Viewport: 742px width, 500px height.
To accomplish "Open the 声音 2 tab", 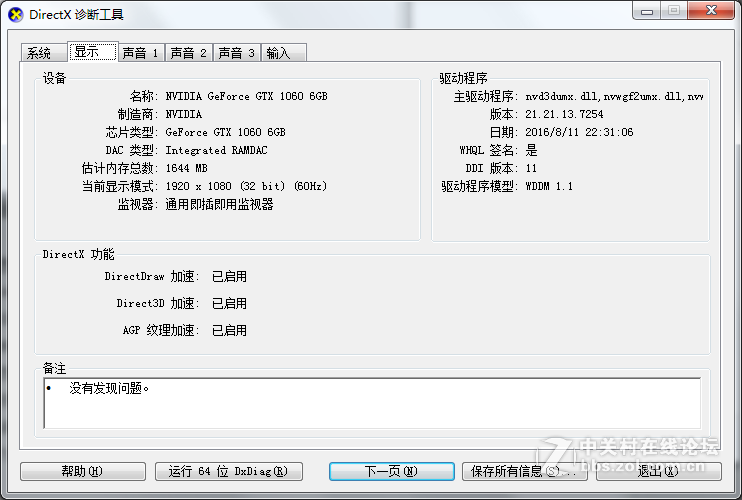I will 189,53.
